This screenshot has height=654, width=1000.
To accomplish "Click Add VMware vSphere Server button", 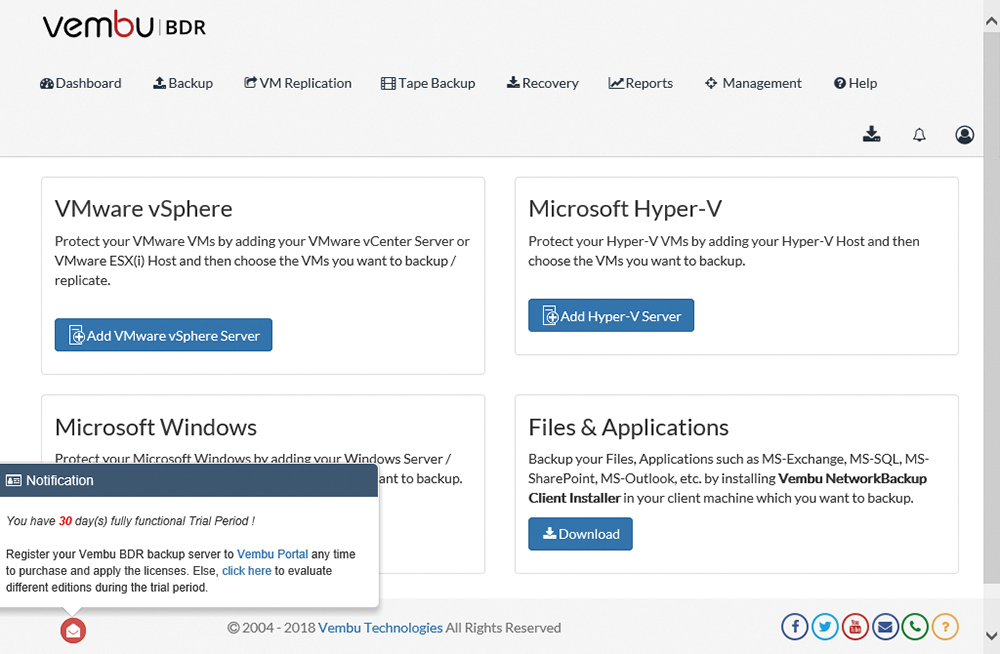I will tap(163, 335).
